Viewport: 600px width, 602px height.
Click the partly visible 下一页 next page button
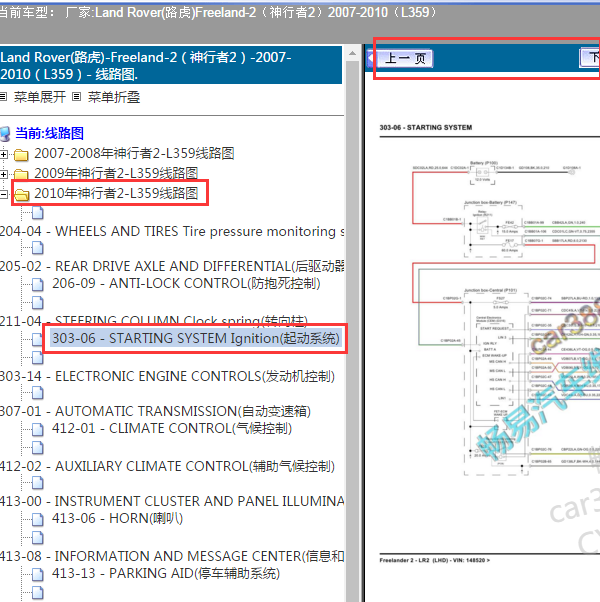(x=590, y=58)
